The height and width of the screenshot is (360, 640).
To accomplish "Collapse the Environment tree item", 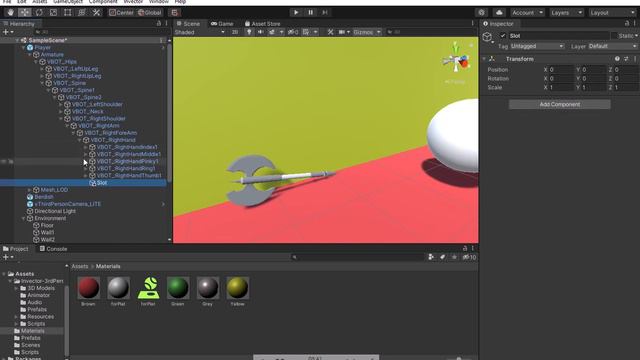I will point(23,218).
